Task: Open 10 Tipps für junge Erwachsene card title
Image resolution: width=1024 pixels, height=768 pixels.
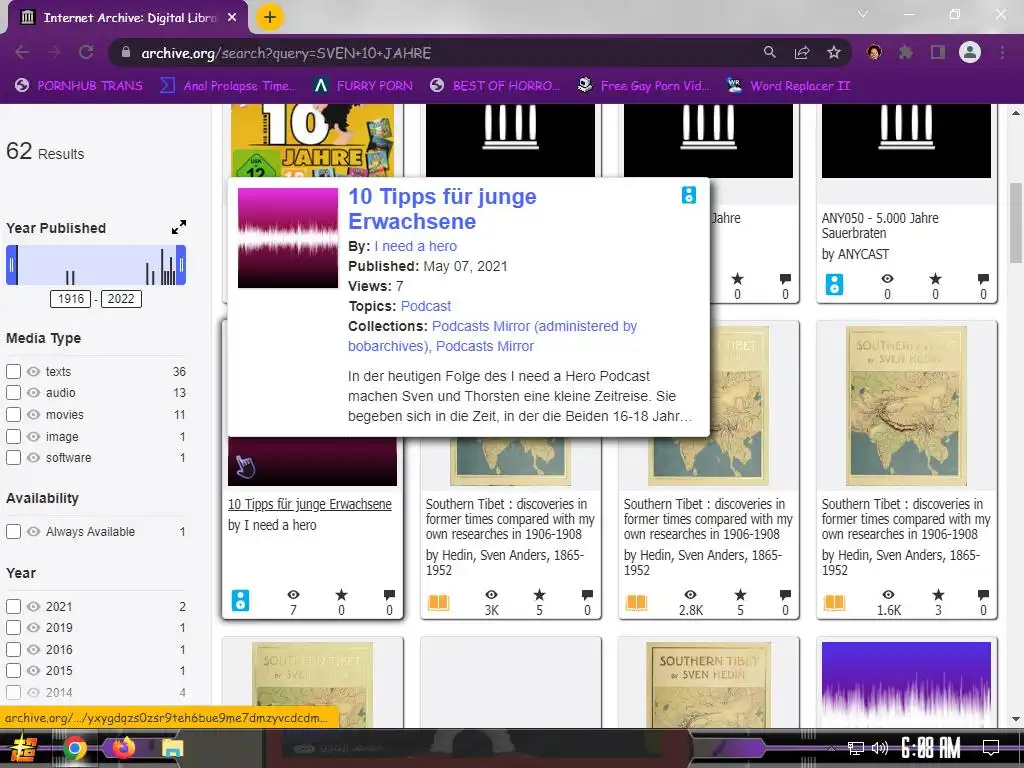Action: 310,504
